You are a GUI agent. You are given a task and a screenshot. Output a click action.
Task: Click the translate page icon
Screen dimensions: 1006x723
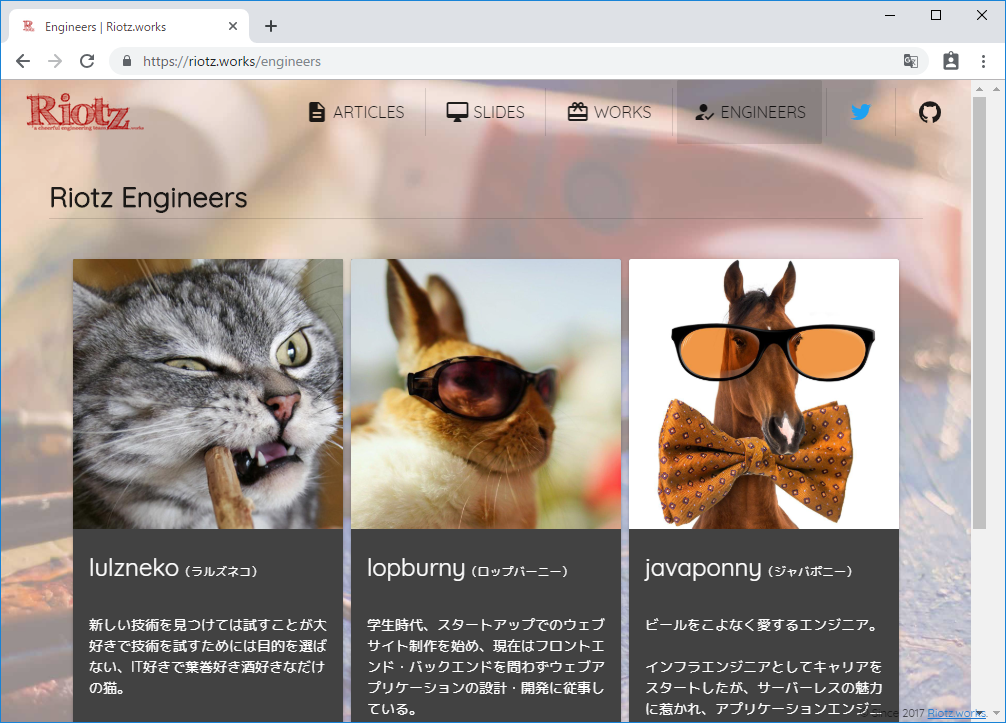point(910,61)
